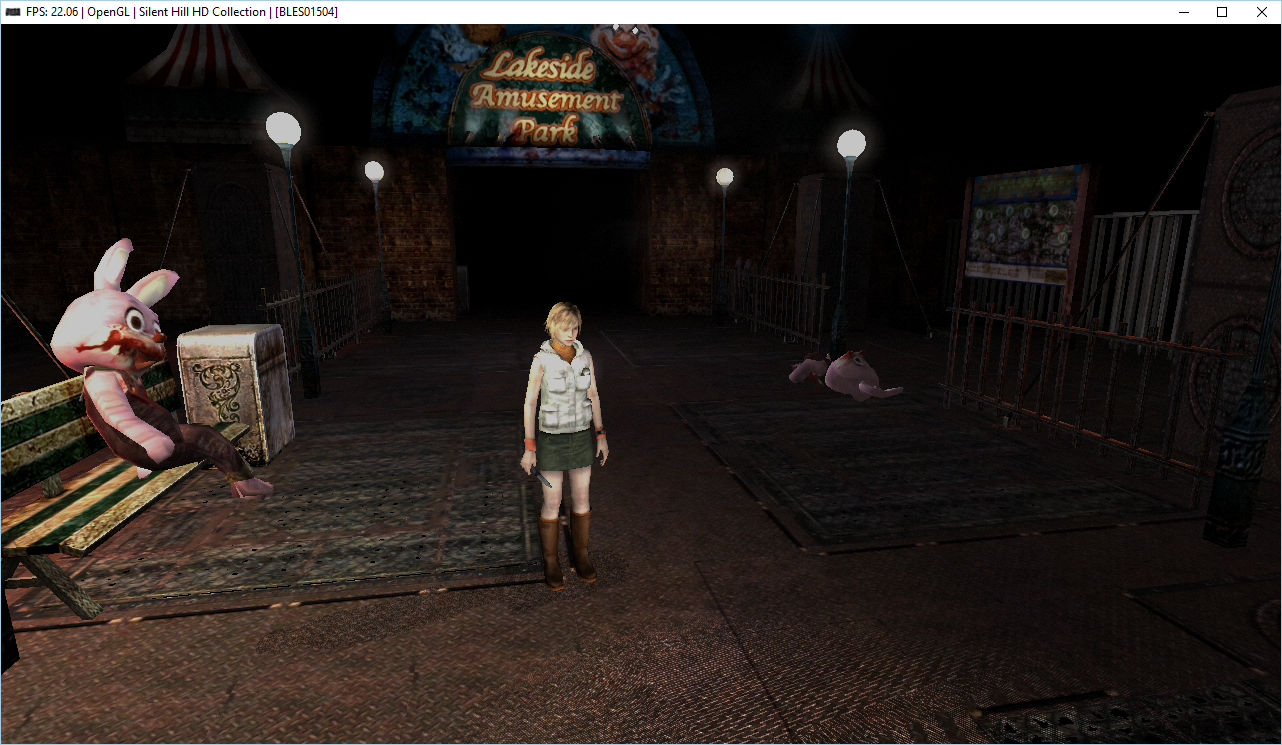Click the emulator app icon in title bar
Screen dimensions: 1282x745
pos(13,12)
